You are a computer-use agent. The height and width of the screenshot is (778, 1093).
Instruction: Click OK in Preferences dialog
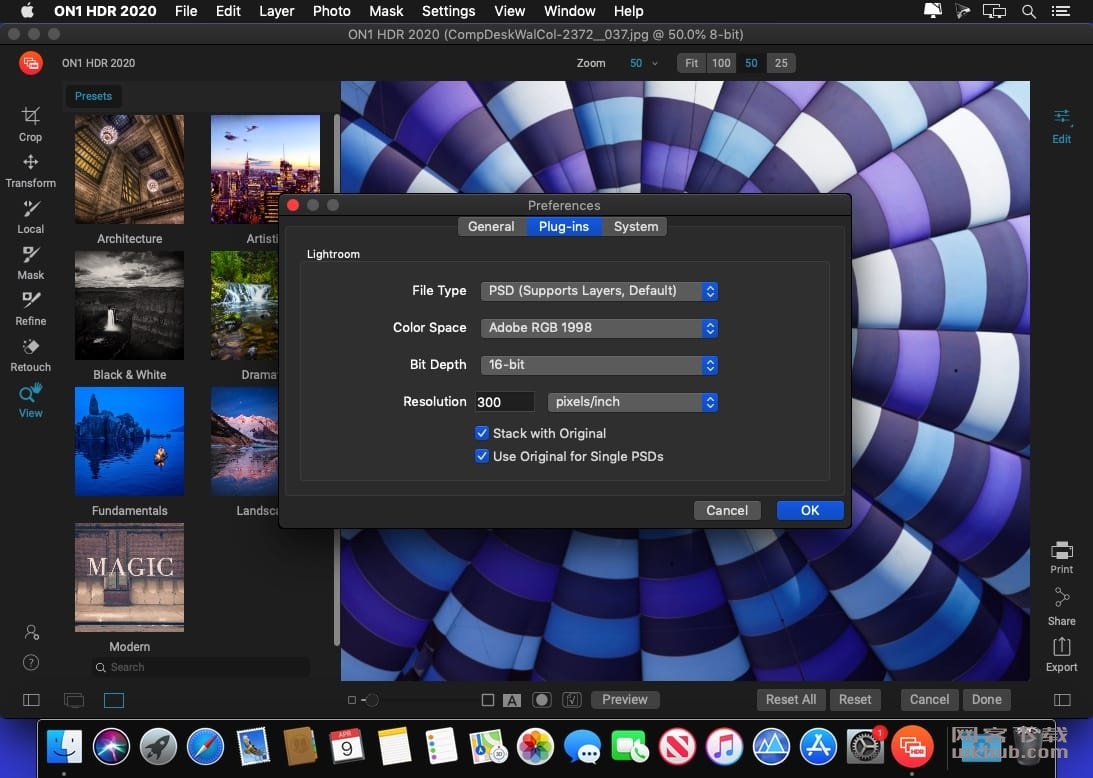point(810,510)
